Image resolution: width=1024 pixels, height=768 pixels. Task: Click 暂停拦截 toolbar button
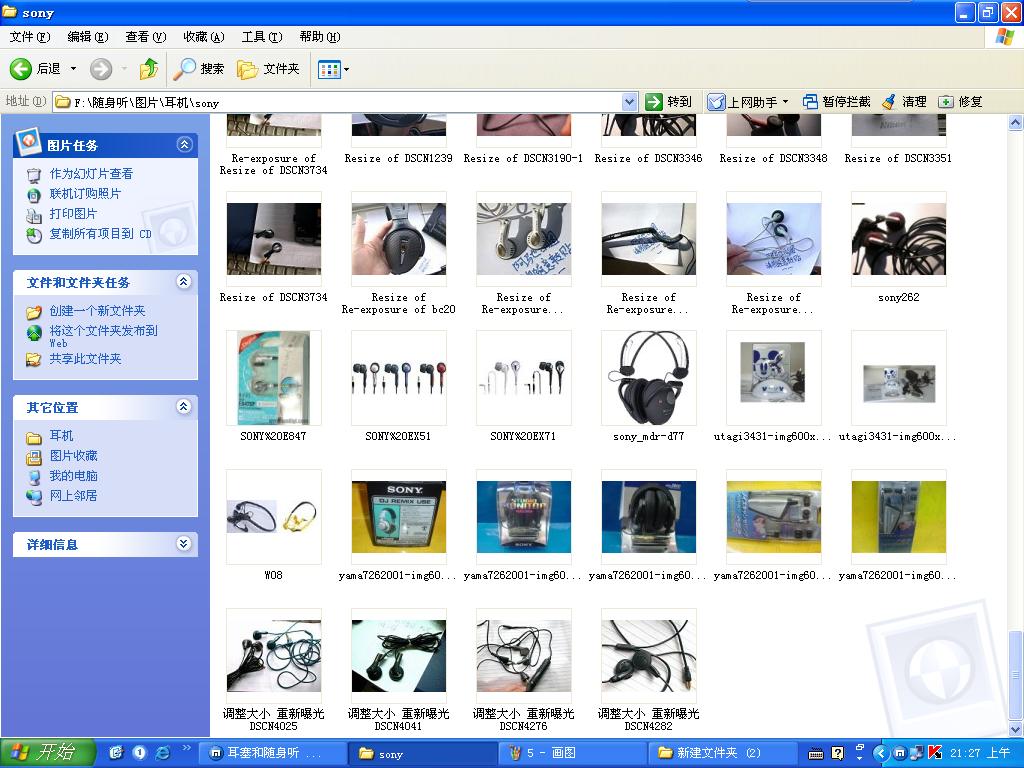click(x=837, y=102)
